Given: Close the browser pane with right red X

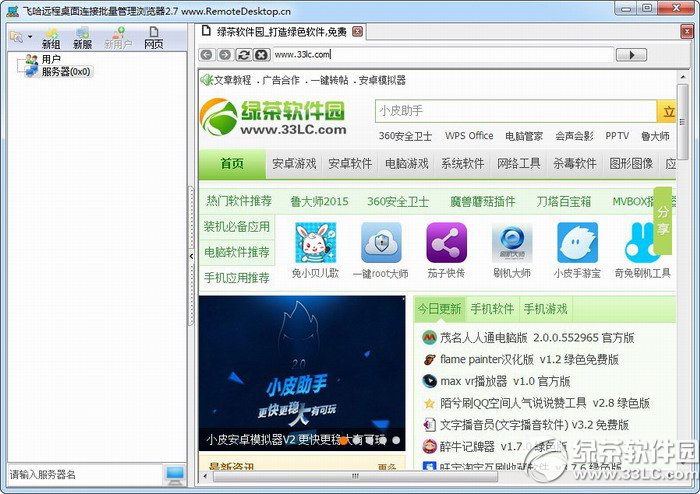Looking at the screenshot, I should click(x=687, y=31).
